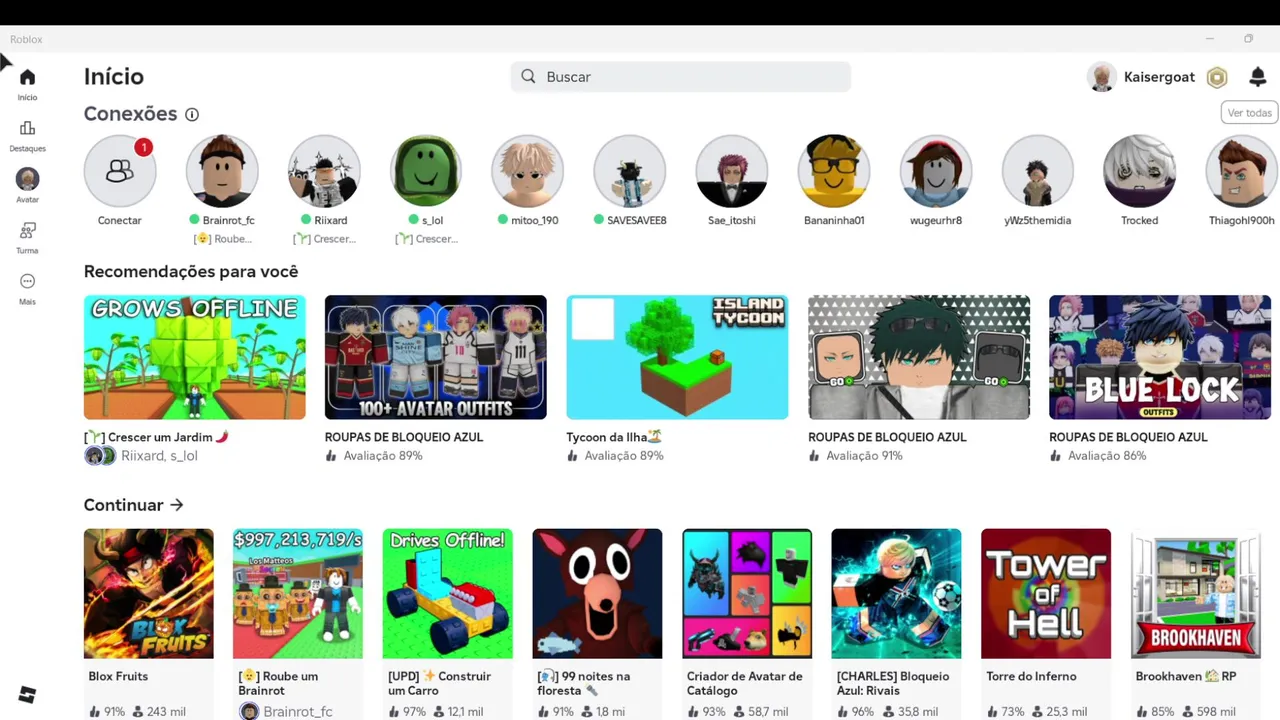Click the Tycoon da Ilha title
1280x720 pixels.
(x=614, y=437)
